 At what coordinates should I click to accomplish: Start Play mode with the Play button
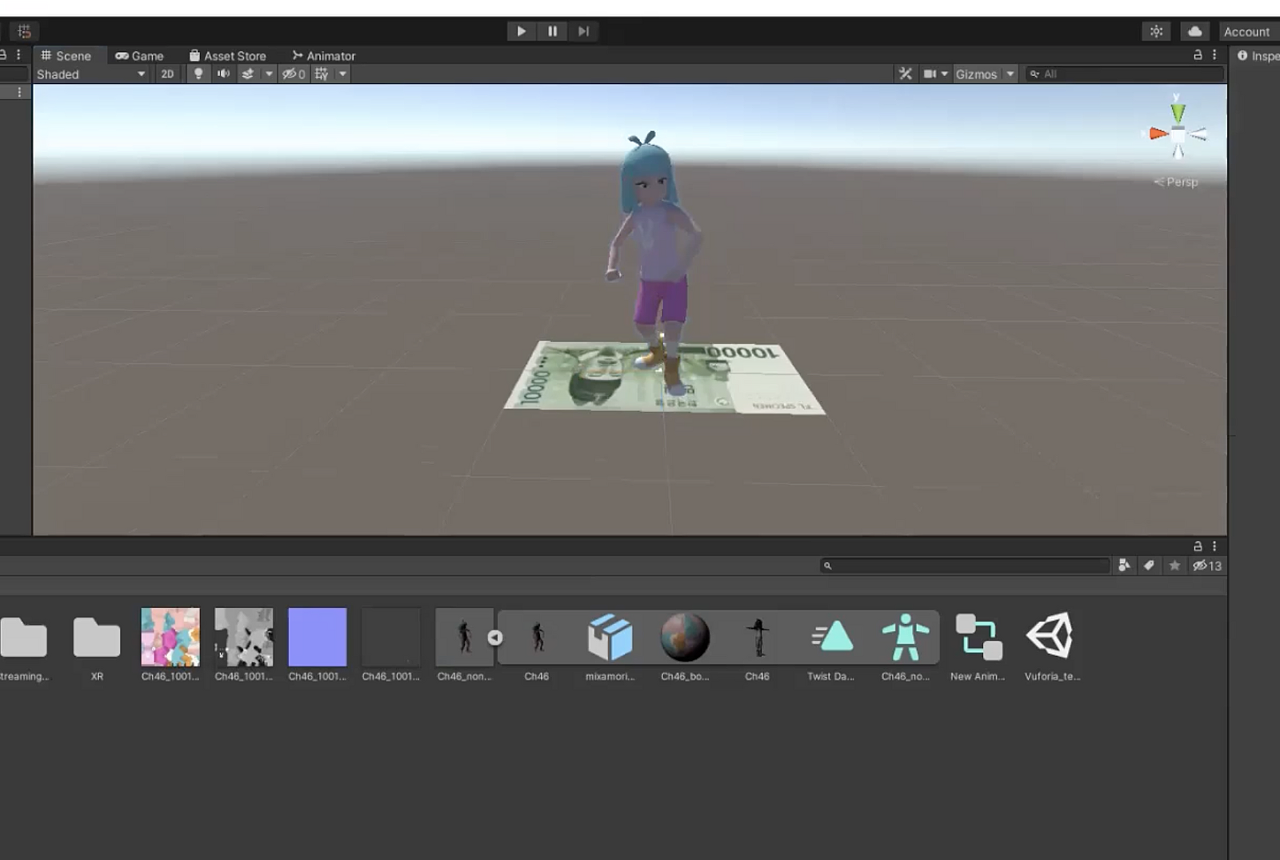point(521,31)
